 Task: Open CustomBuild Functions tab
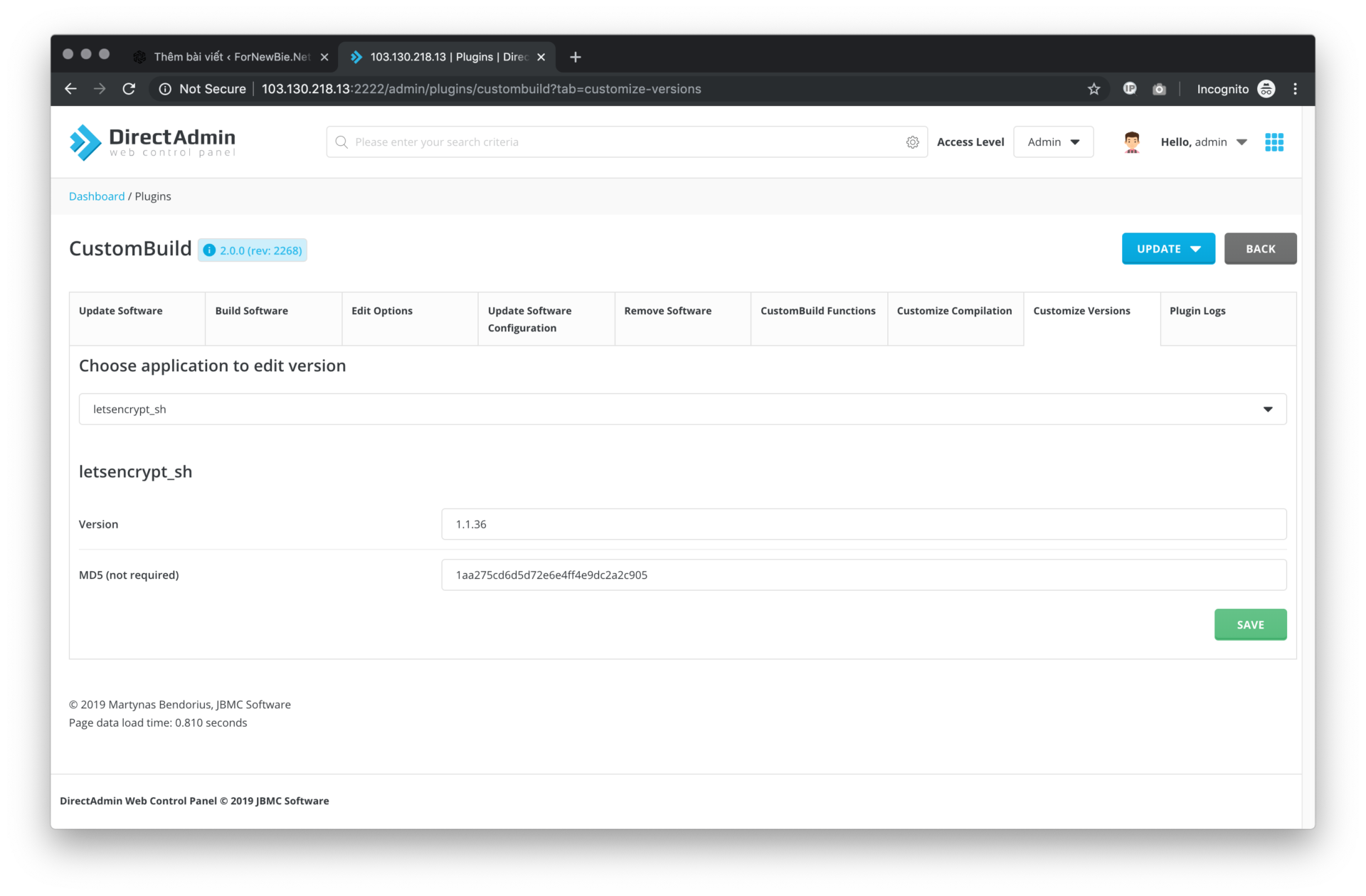[x=819, y=319]
